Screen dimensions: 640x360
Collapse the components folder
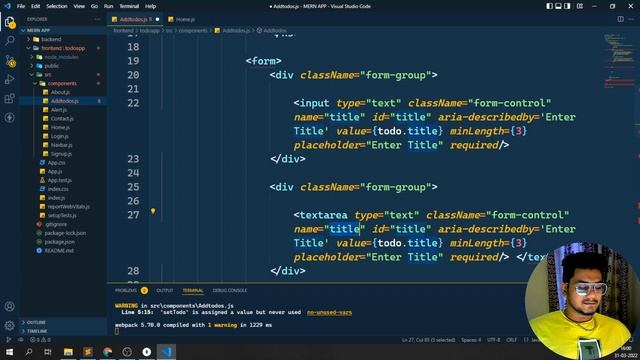tap(62, 83)
